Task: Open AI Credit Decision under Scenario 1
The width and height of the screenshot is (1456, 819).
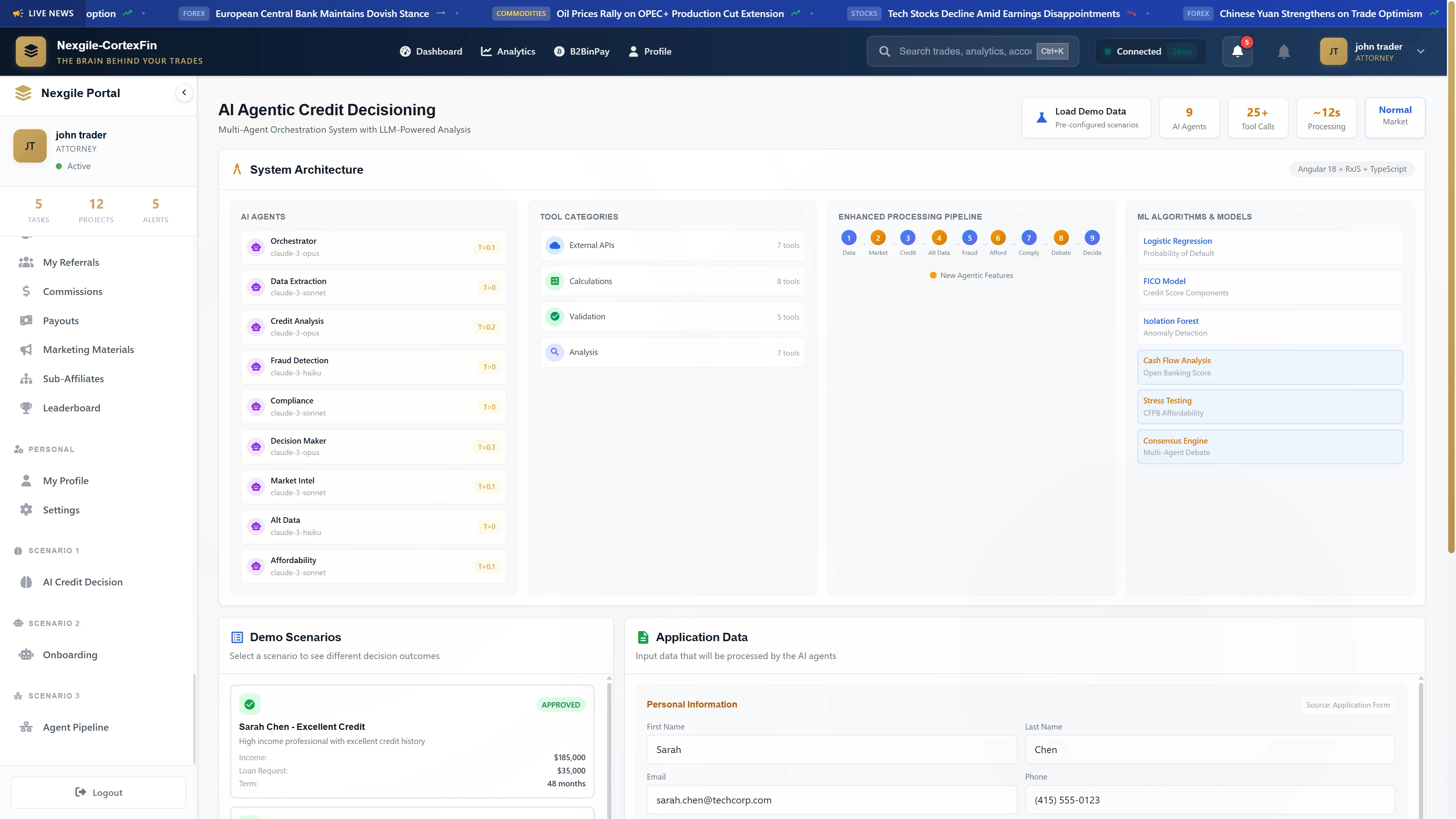Action: click(x=83, y=582)
